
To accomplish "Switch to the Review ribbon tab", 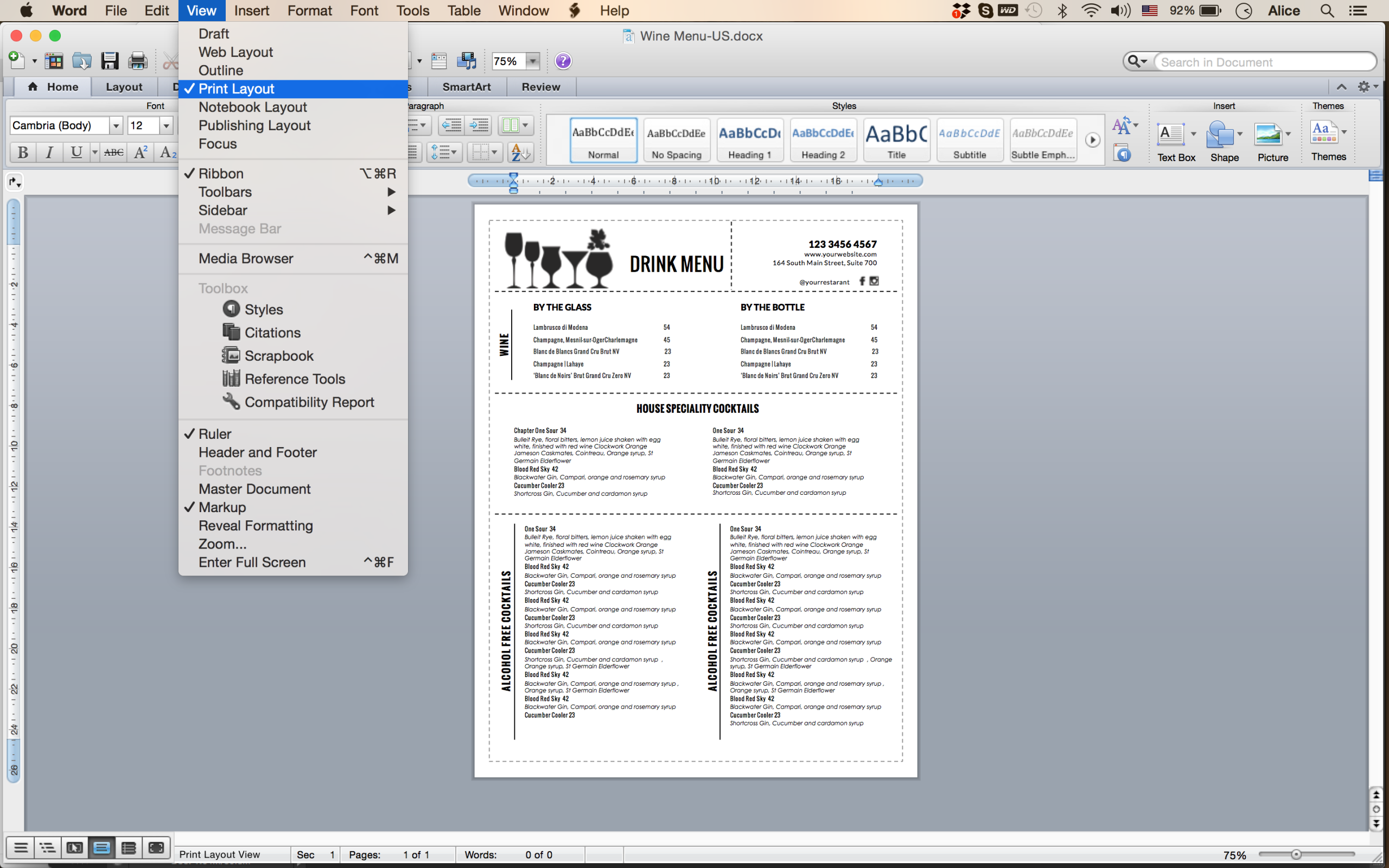I will pos(540,87).
